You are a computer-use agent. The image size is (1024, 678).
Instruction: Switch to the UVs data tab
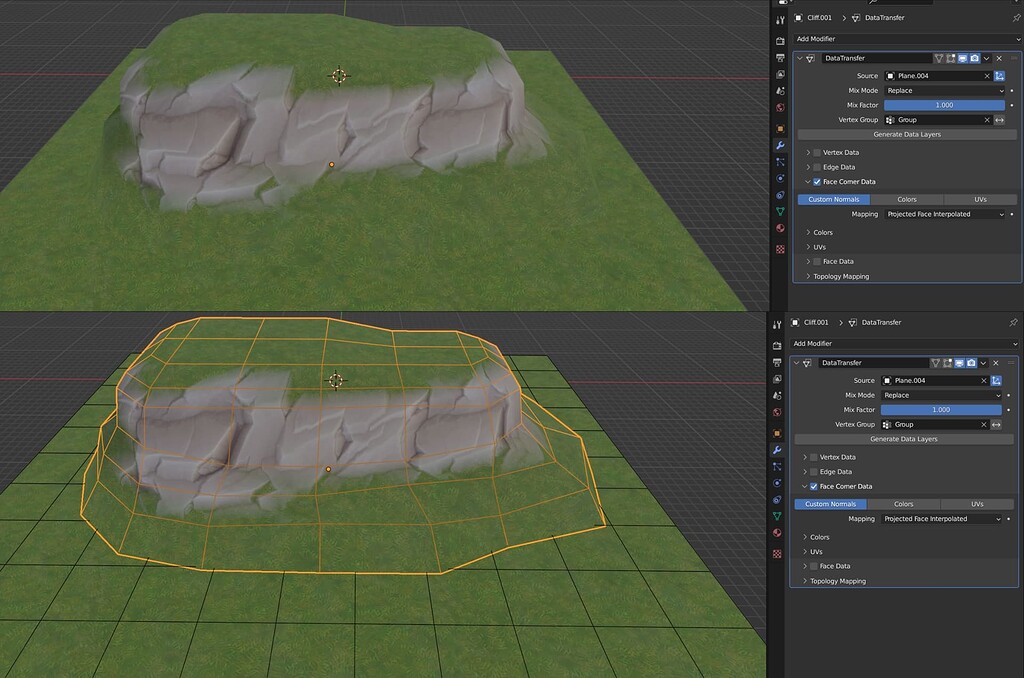pos(980,199)
